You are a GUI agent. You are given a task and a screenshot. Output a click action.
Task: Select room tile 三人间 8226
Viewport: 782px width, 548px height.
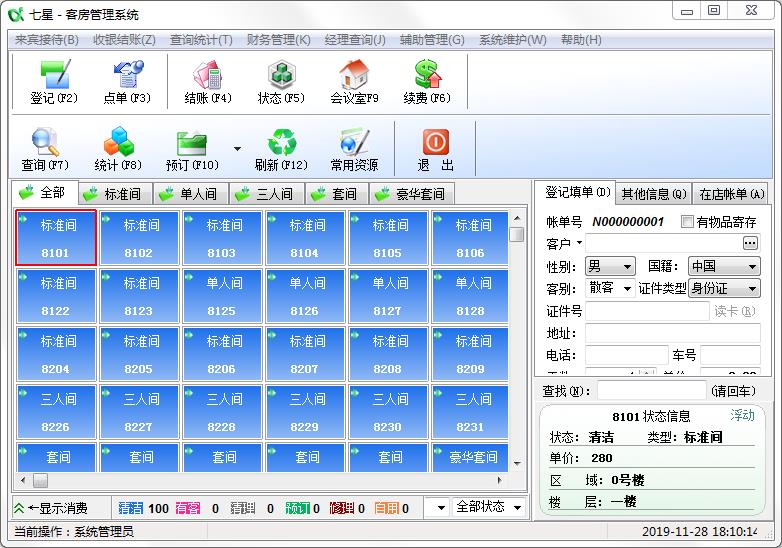click(x=56, y=411)
